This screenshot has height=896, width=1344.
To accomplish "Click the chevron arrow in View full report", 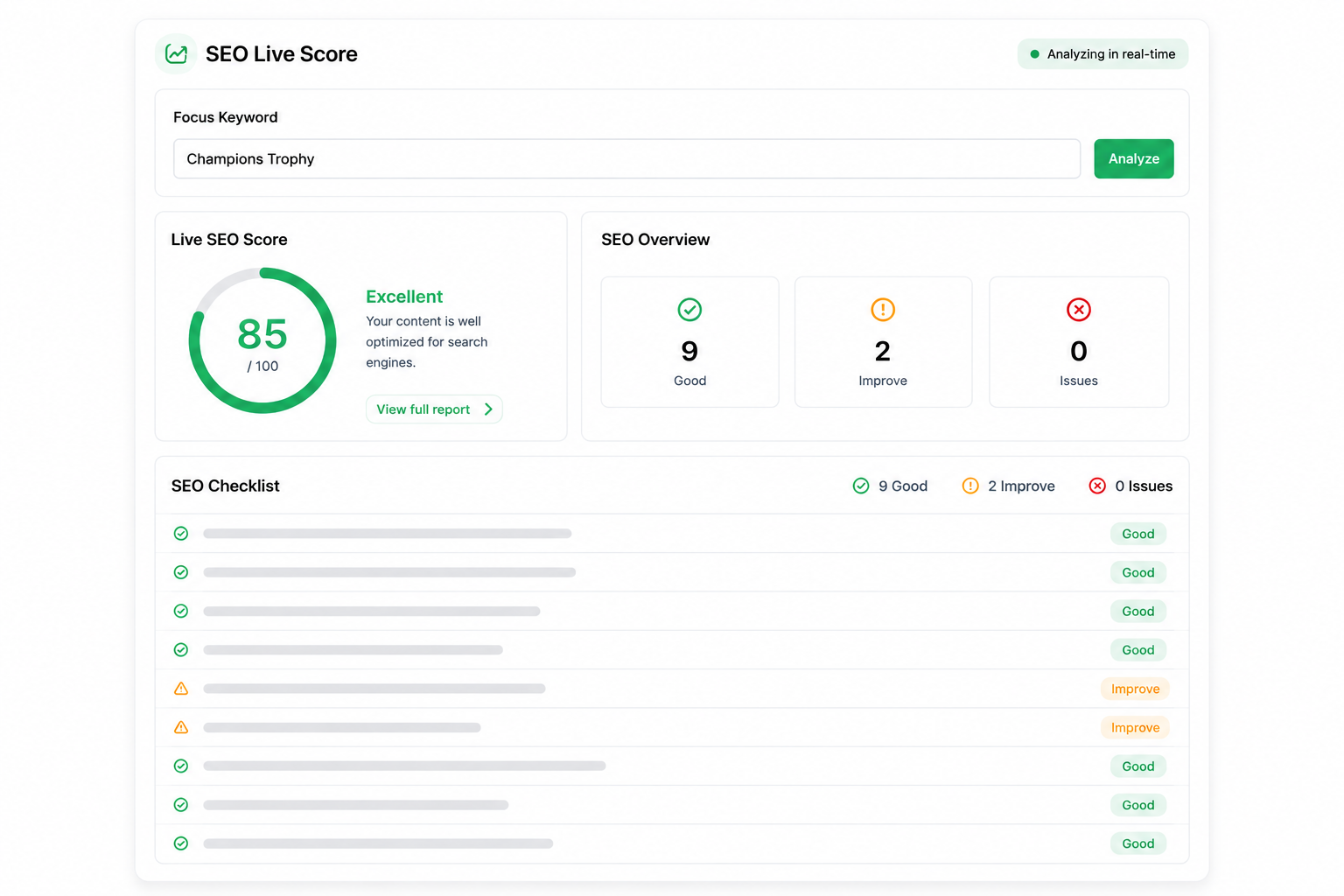I will pos(488,409).
